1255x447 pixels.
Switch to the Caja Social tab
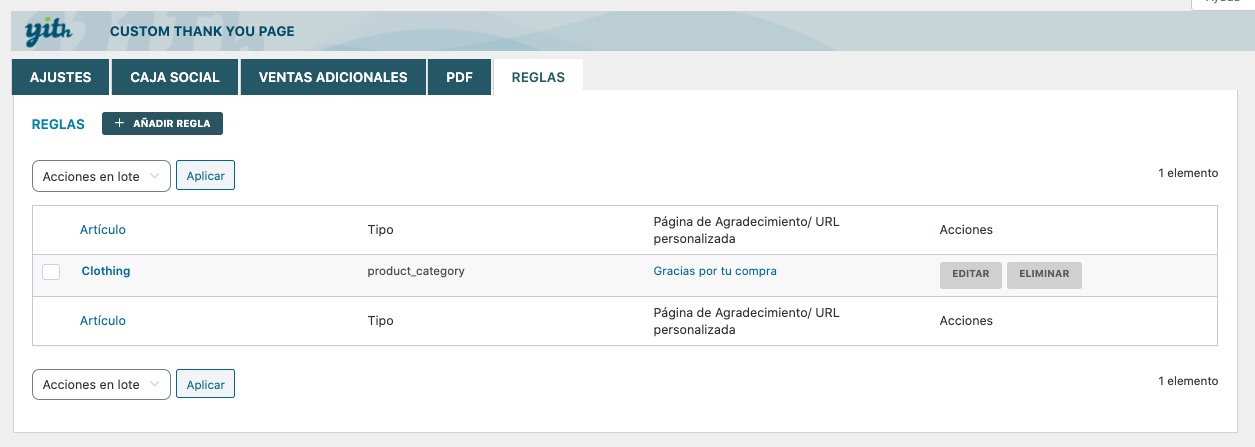[x=175, y=77]
